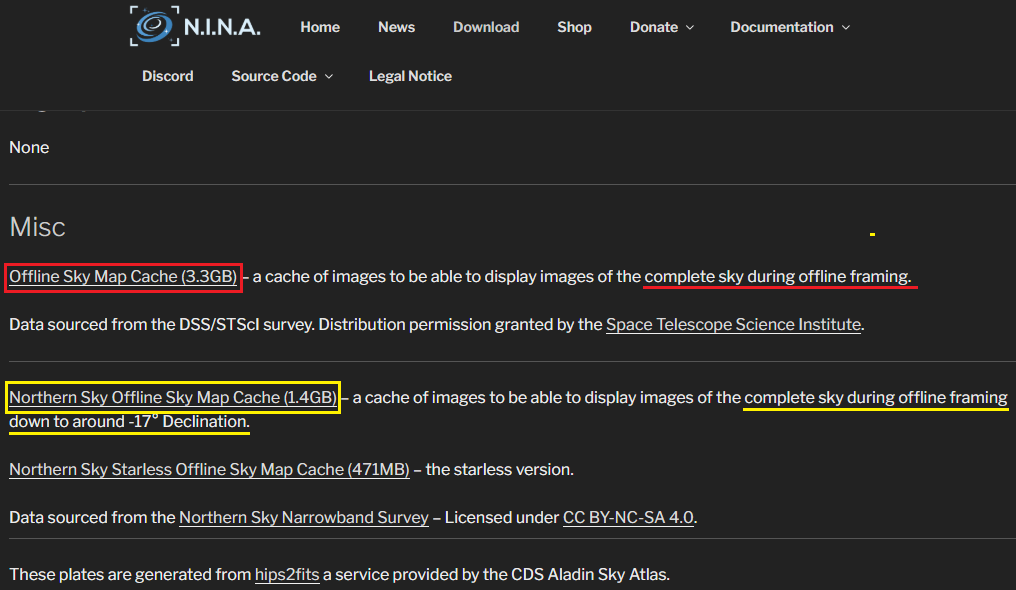Expand the Donate dropdown chevron
1016x590 pixels.
[689, 28]
